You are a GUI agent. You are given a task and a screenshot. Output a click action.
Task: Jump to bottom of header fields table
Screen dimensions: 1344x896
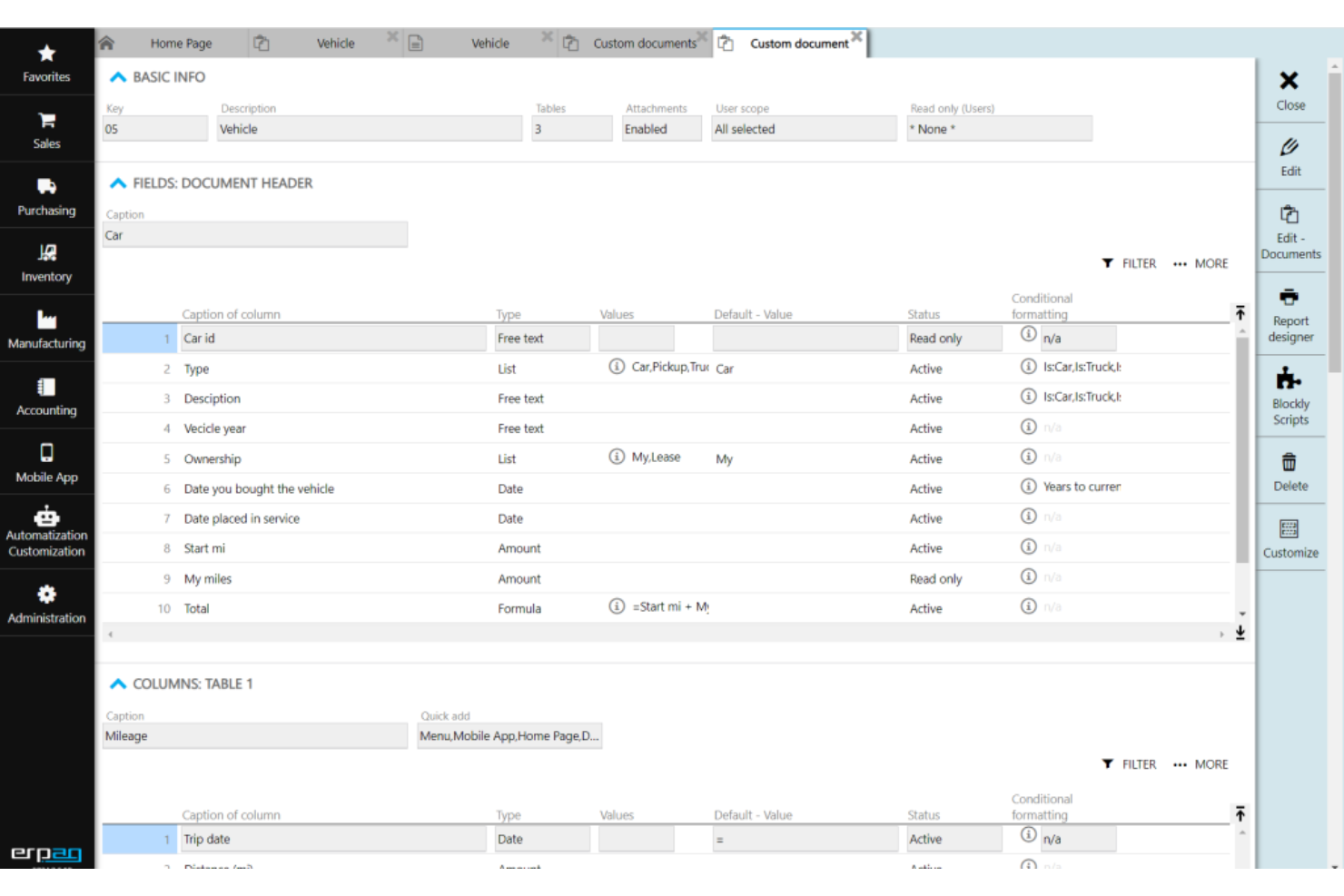coord(1240,633)
